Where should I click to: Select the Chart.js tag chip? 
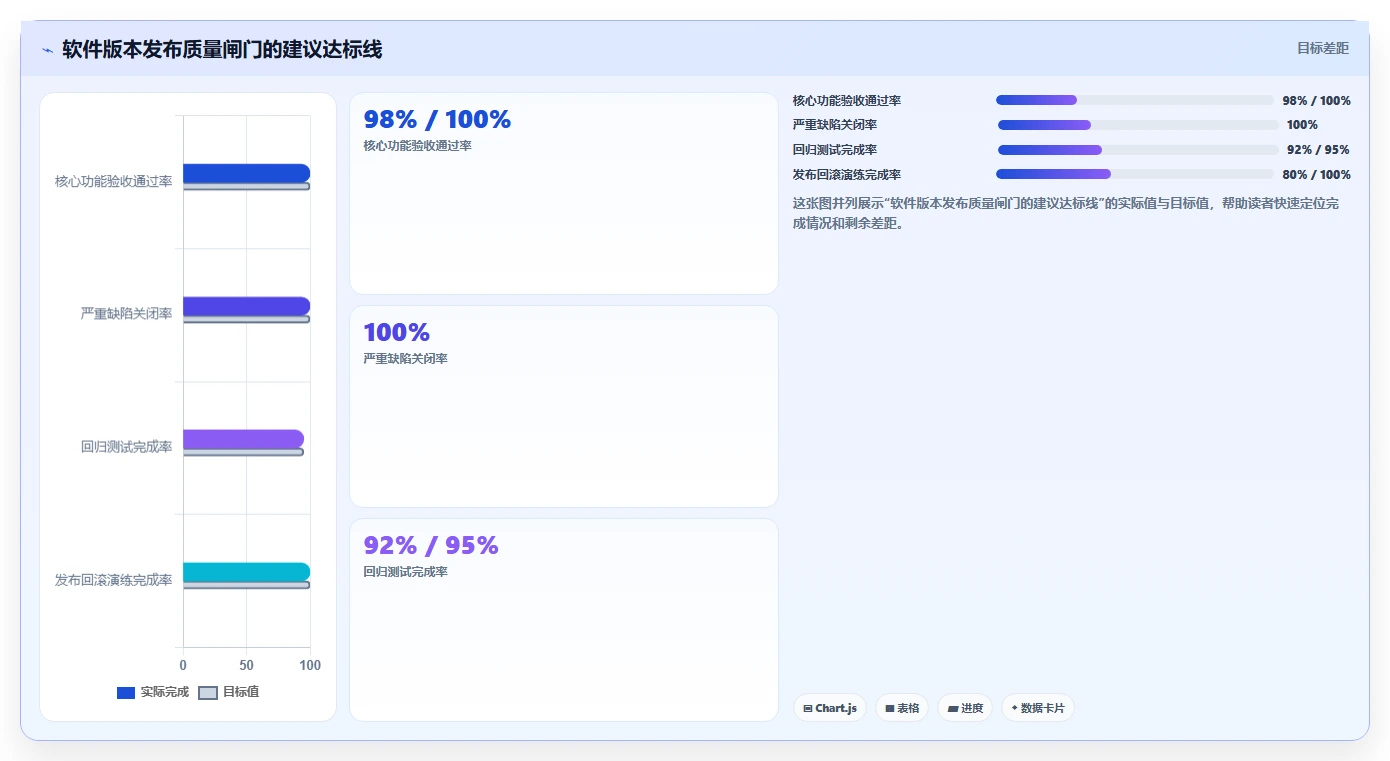pyautogui.click(x=830, y=708)
